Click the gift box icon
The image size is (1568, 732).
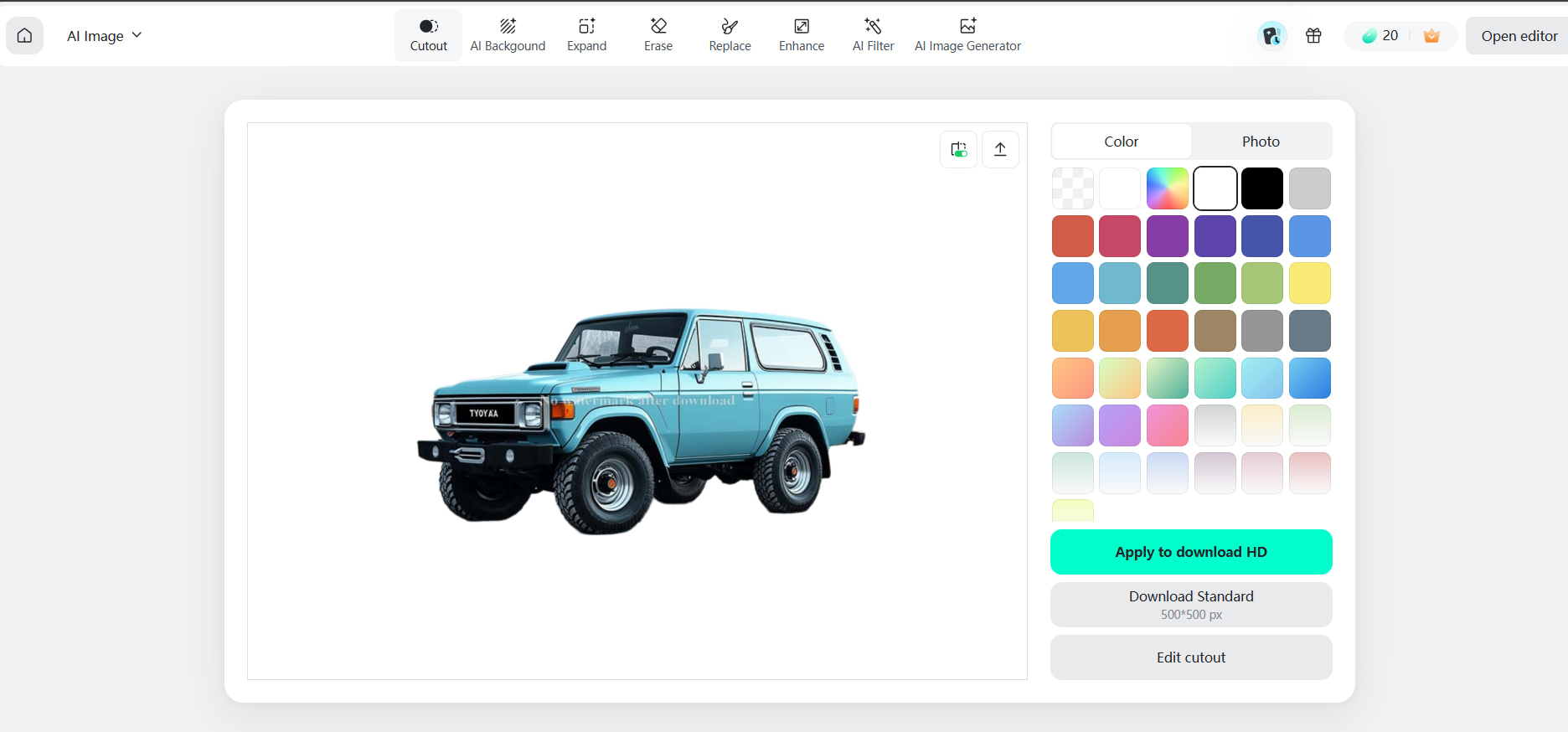(1313, 35)
